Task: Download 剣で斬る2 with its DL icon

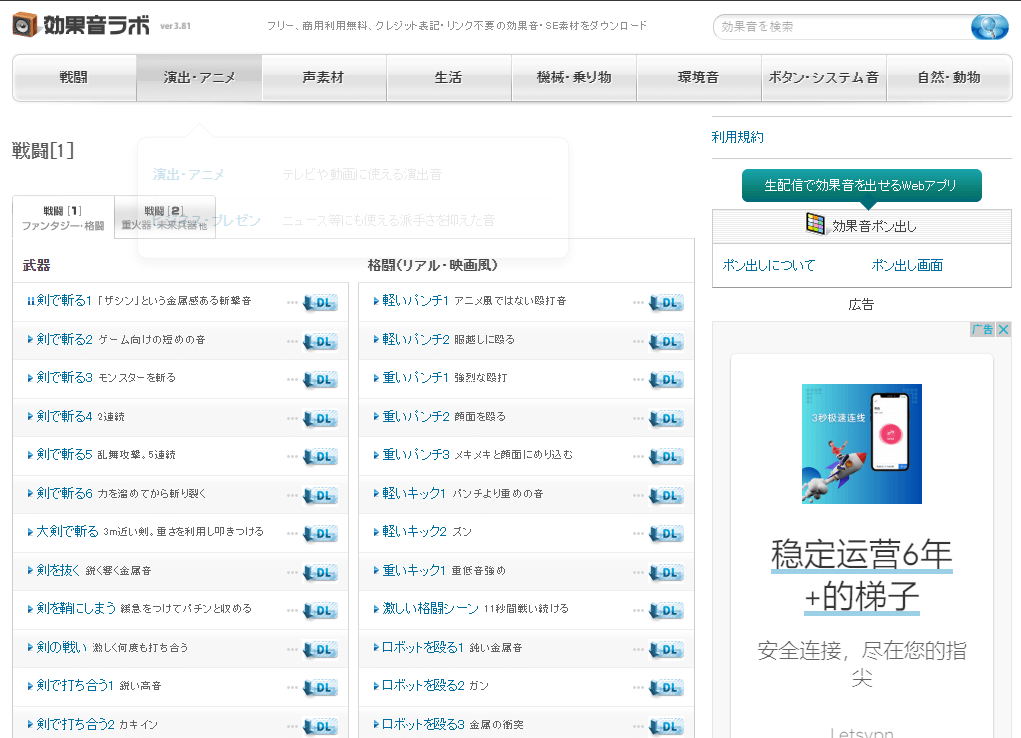Action: 320,341
